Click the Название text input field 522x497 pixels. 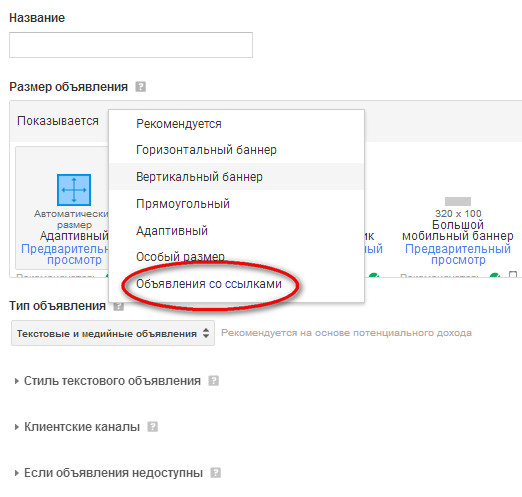[131, 45]
